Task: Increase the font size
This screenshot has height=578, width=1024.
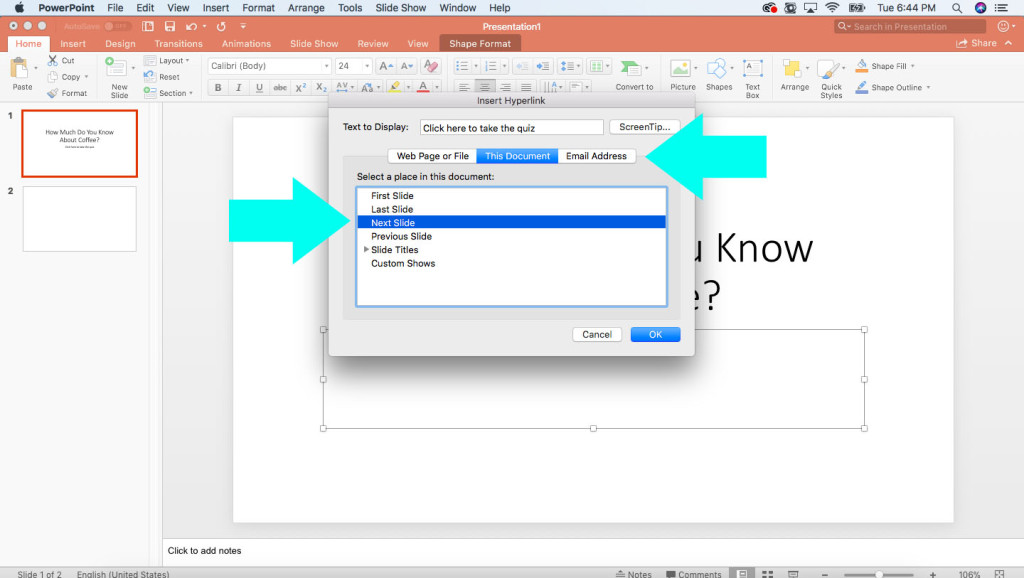Action: pos(386,66)
